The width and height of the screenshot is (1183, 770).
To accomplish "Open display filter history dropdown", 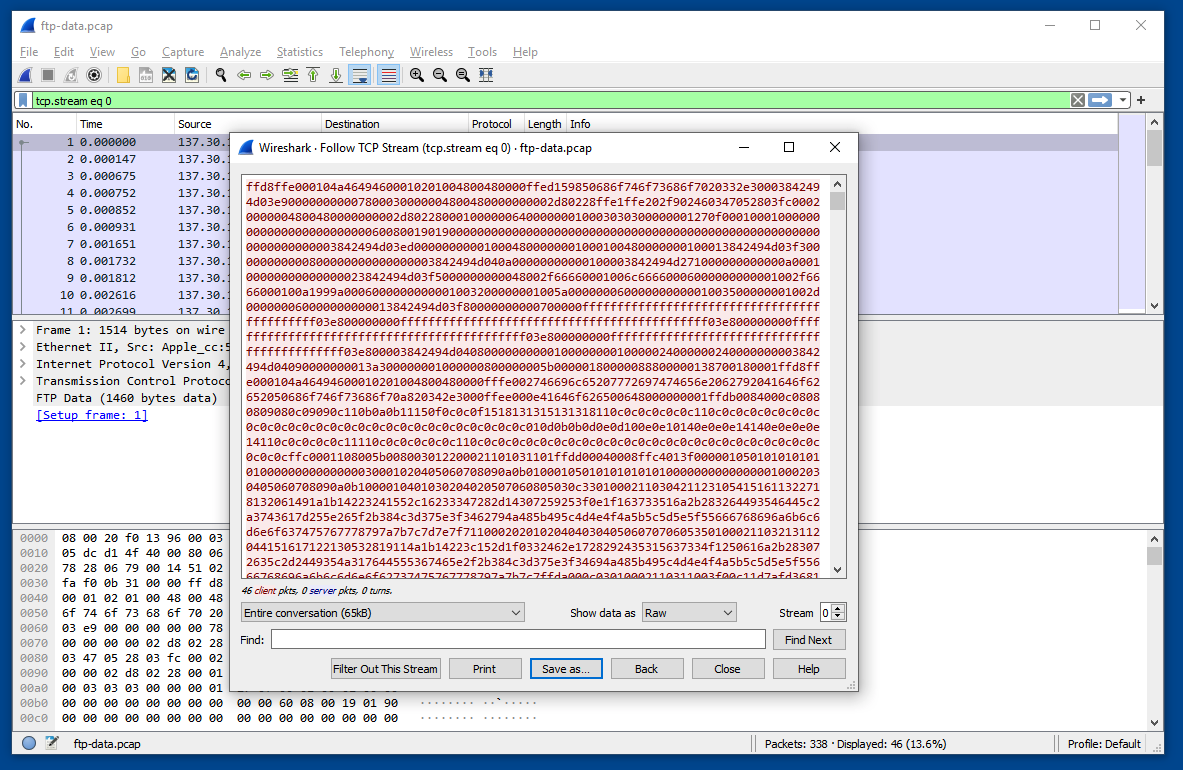I will tap(1123, 100).
